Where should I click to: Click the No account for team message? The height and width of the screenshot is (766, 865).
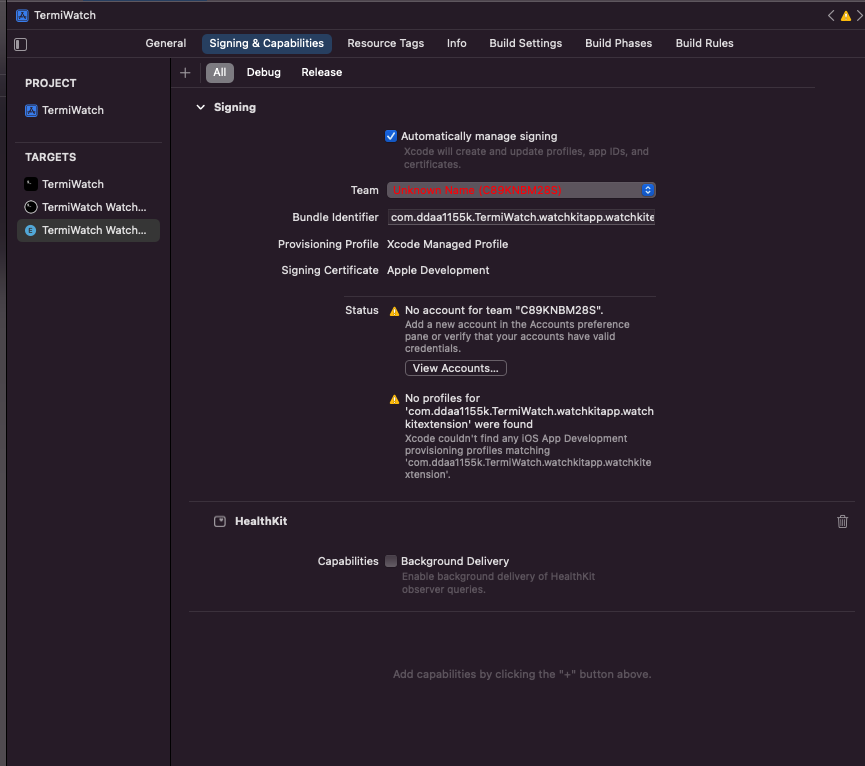(x=504, y=310)
